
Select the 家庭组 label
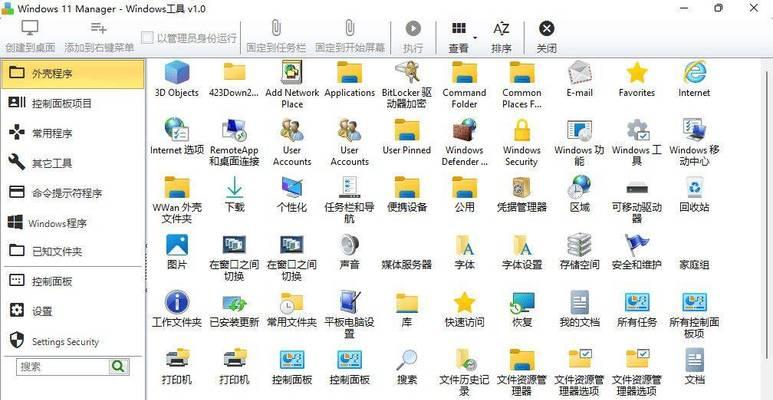click(x=694, y=265)
